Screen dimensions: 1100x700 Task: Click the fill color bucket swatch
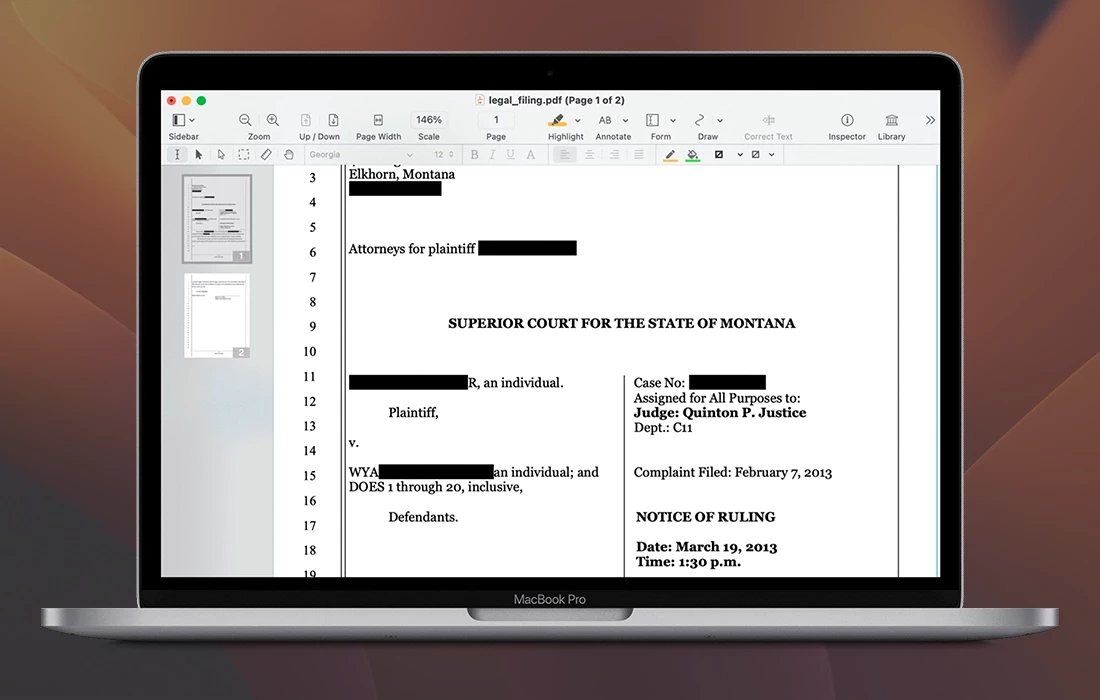(693, 155)
